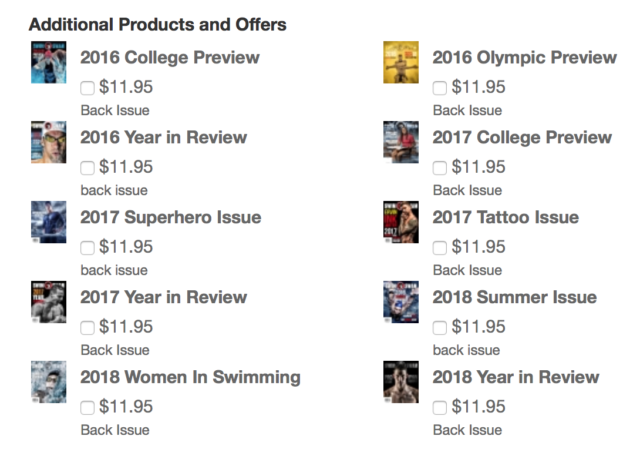640x456 pixels.
Task: Click the 2017 College Preview cover image
Action: [x=400, y=142]
